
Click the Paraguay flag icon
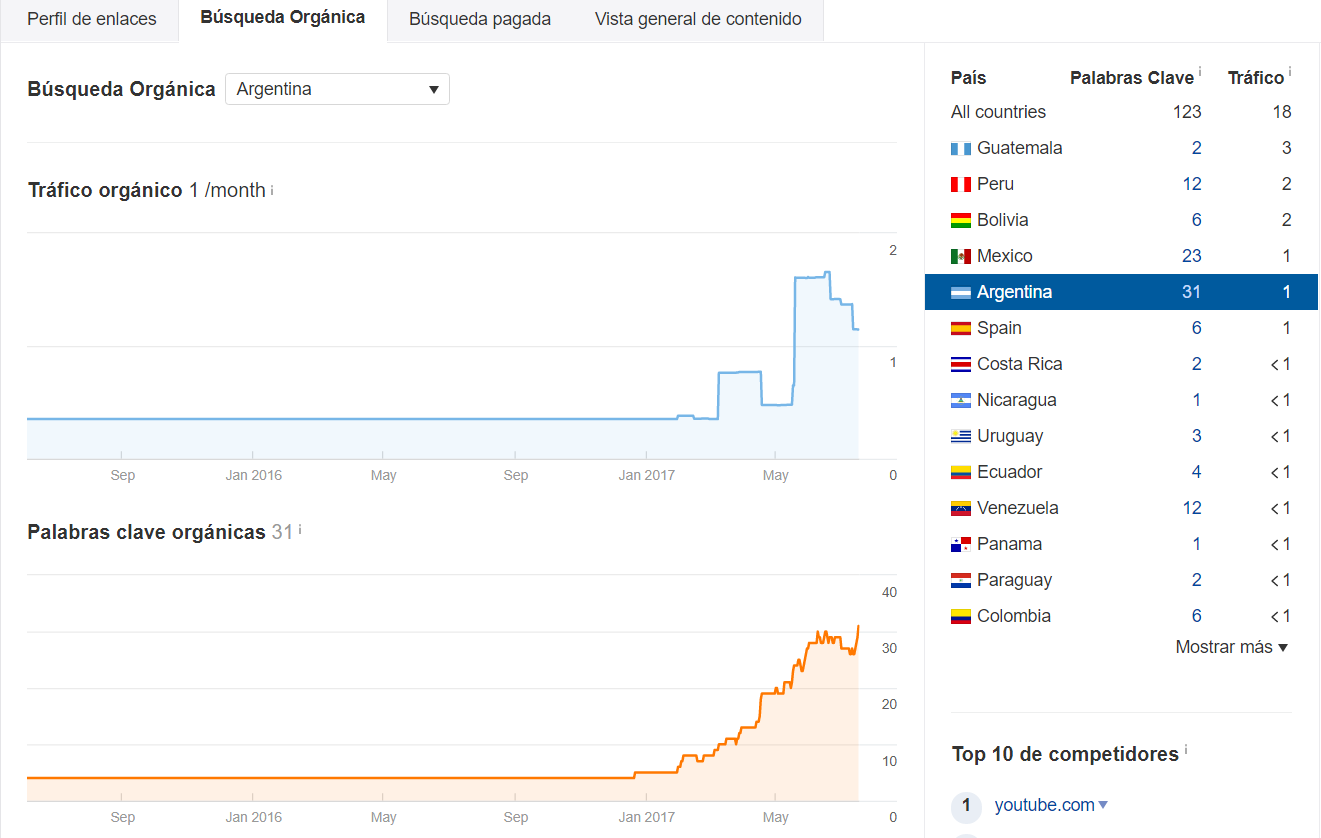coord(961,581)
